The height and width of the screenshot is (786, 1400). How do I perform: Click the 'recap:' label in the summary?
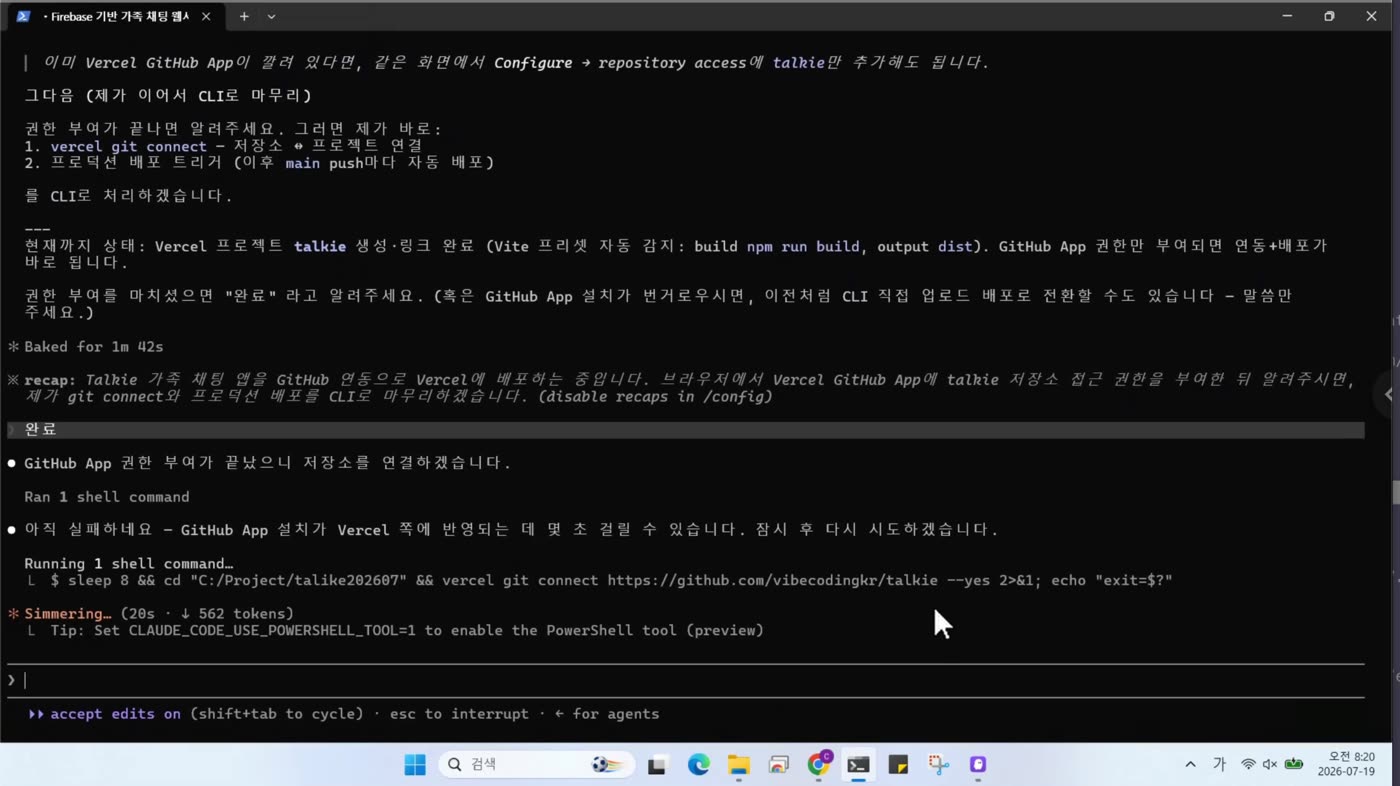50,379
